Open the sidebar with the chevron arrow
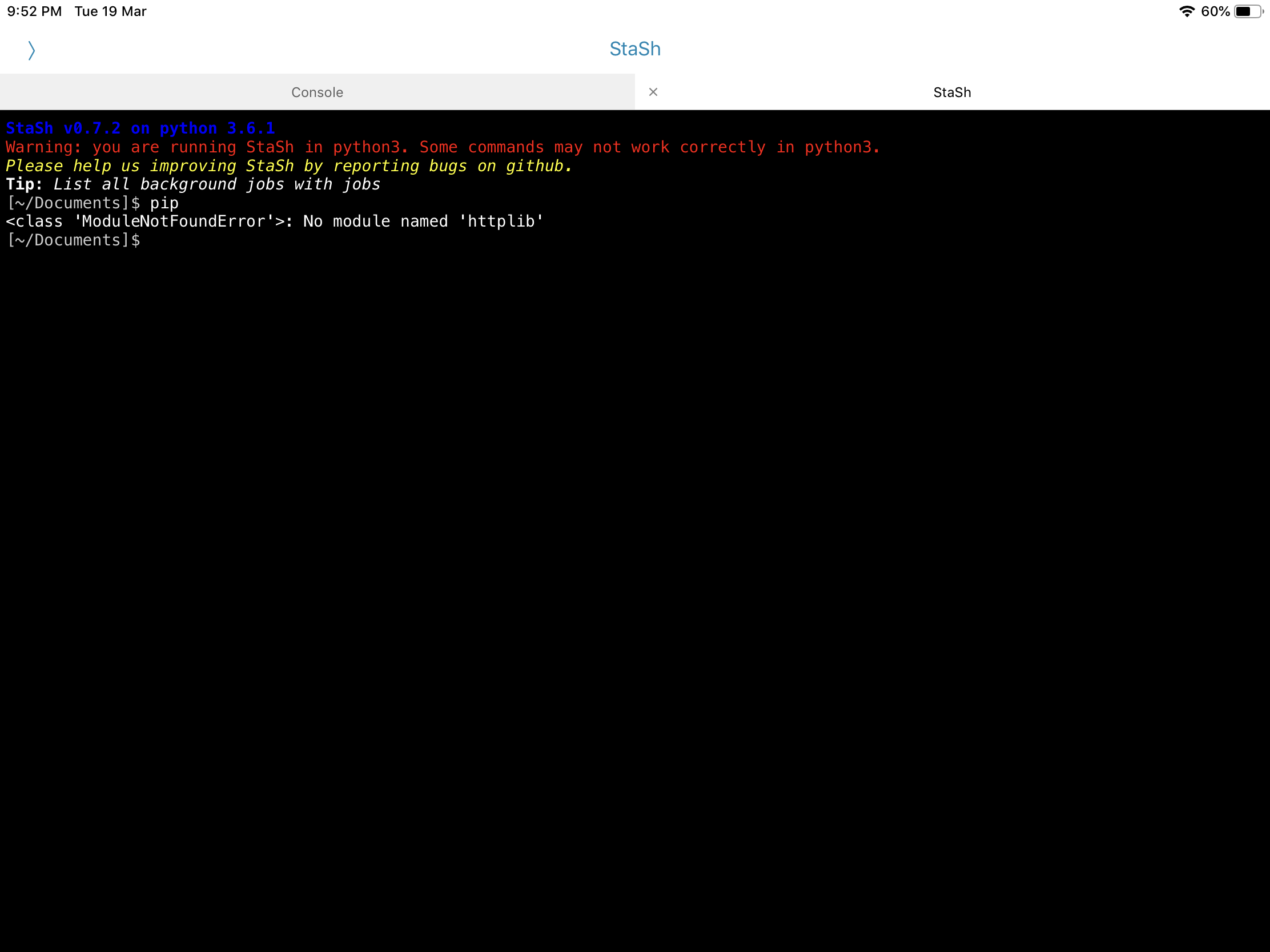This screenshot has height=952, width=1270. pos(31,50)
